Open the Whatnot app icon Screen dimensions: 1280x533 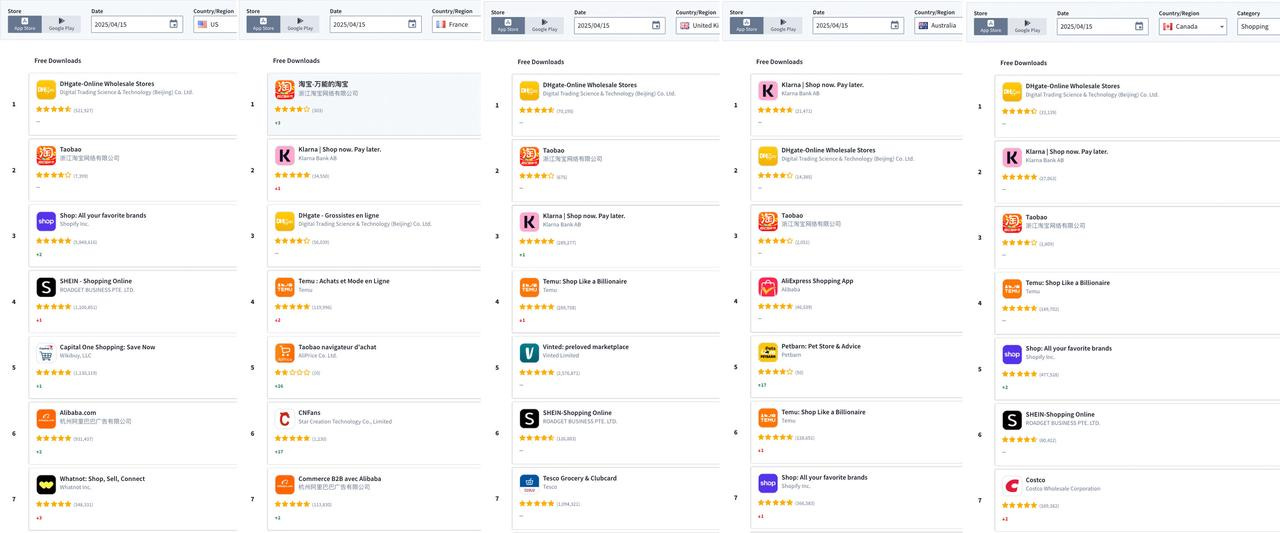46,484
